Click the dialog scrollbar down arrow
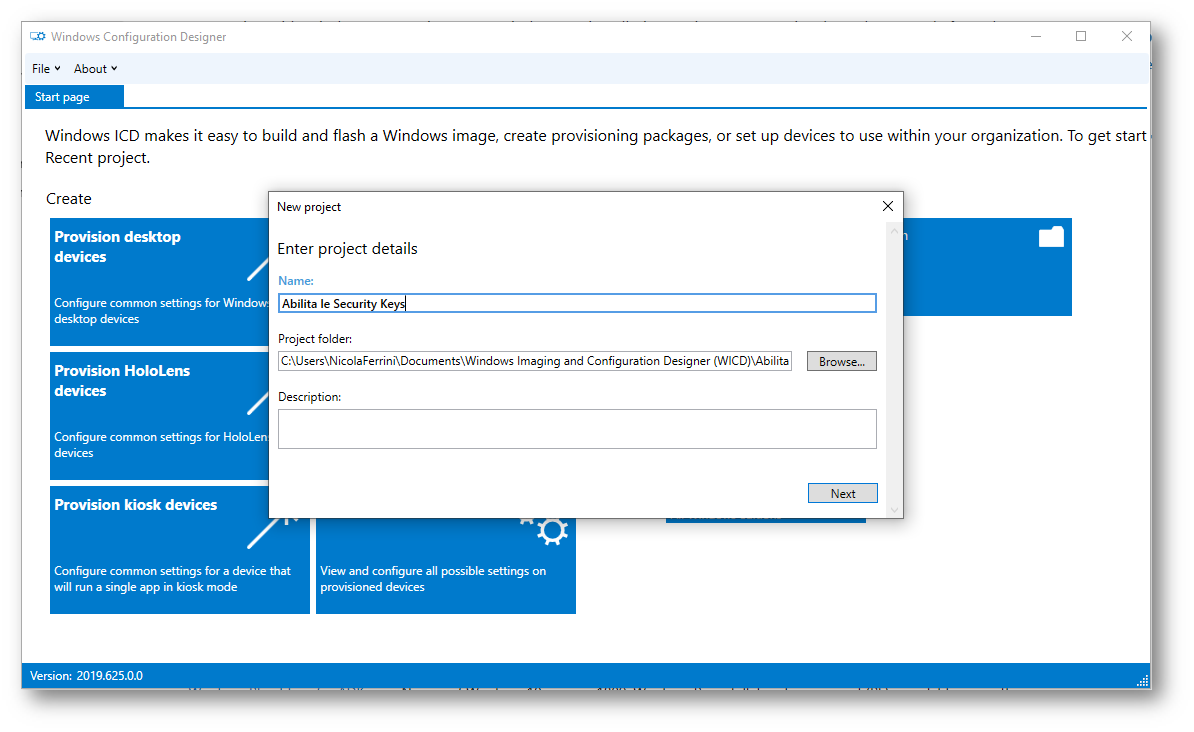Image resolution: width=1194 pixels, height=732 pixels. [895, 510]
